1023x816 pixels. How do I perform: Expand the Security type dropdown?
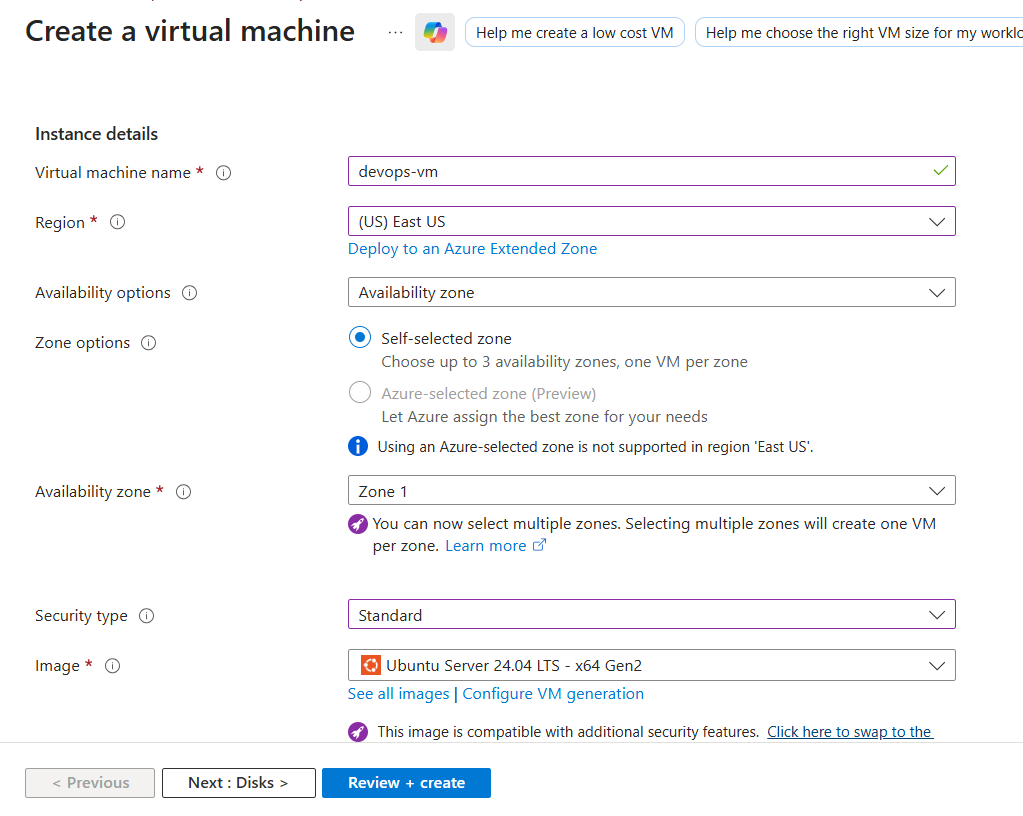tap(651, 614)
